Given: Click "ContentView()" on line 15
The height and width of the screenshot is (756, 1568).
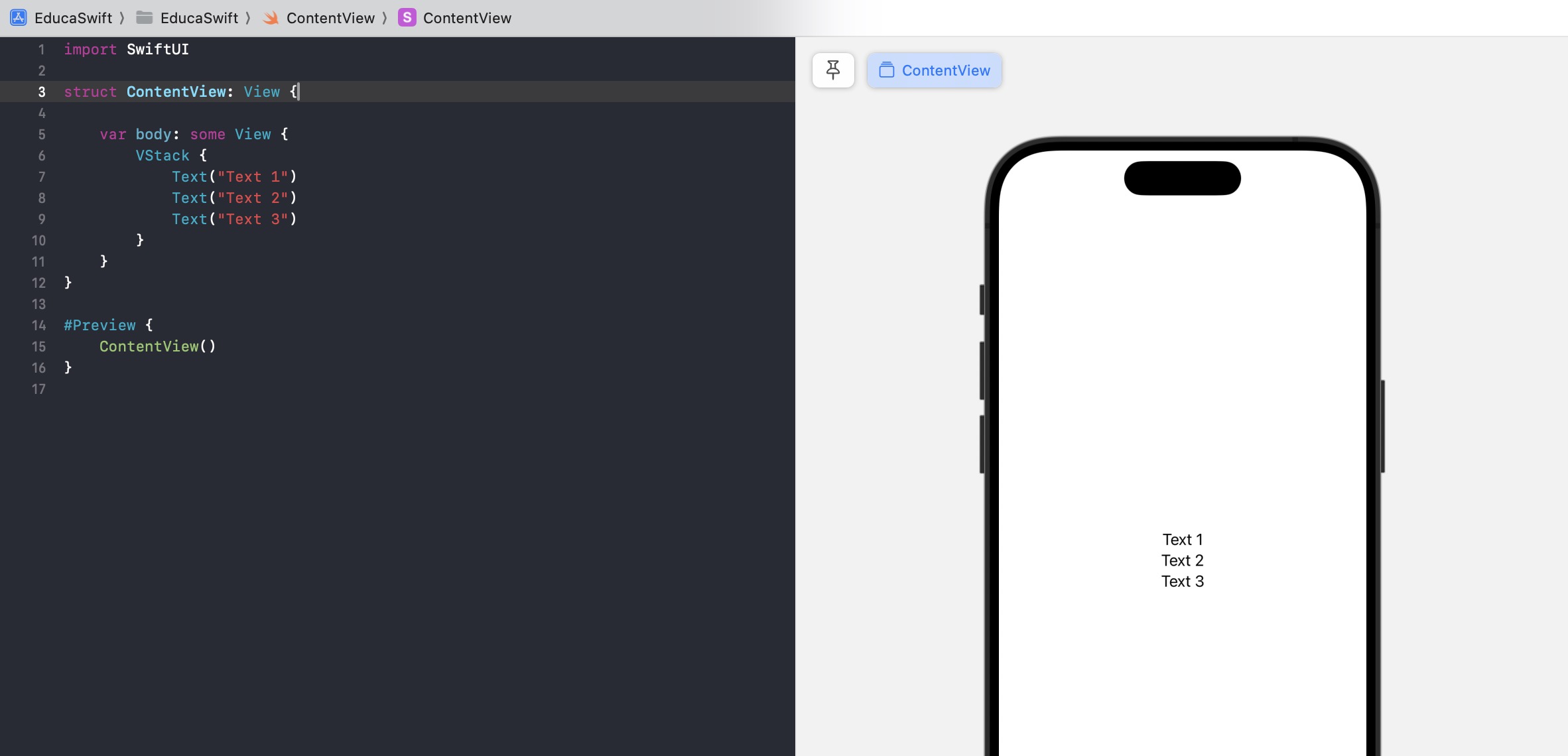Looking at the screenshot, I should (158, 347).
